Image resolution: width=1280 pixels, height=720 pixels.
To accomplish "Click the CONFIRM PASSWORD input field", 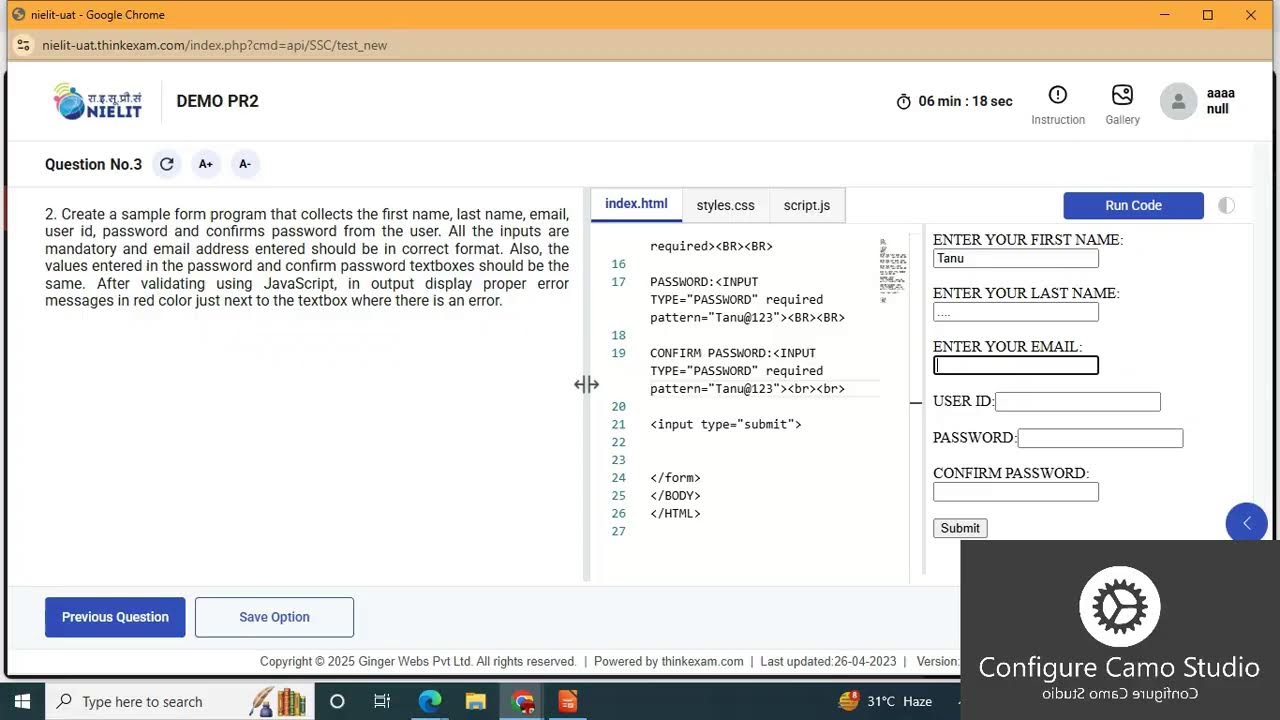I will pyautogui.click(x=1016, y=491).
